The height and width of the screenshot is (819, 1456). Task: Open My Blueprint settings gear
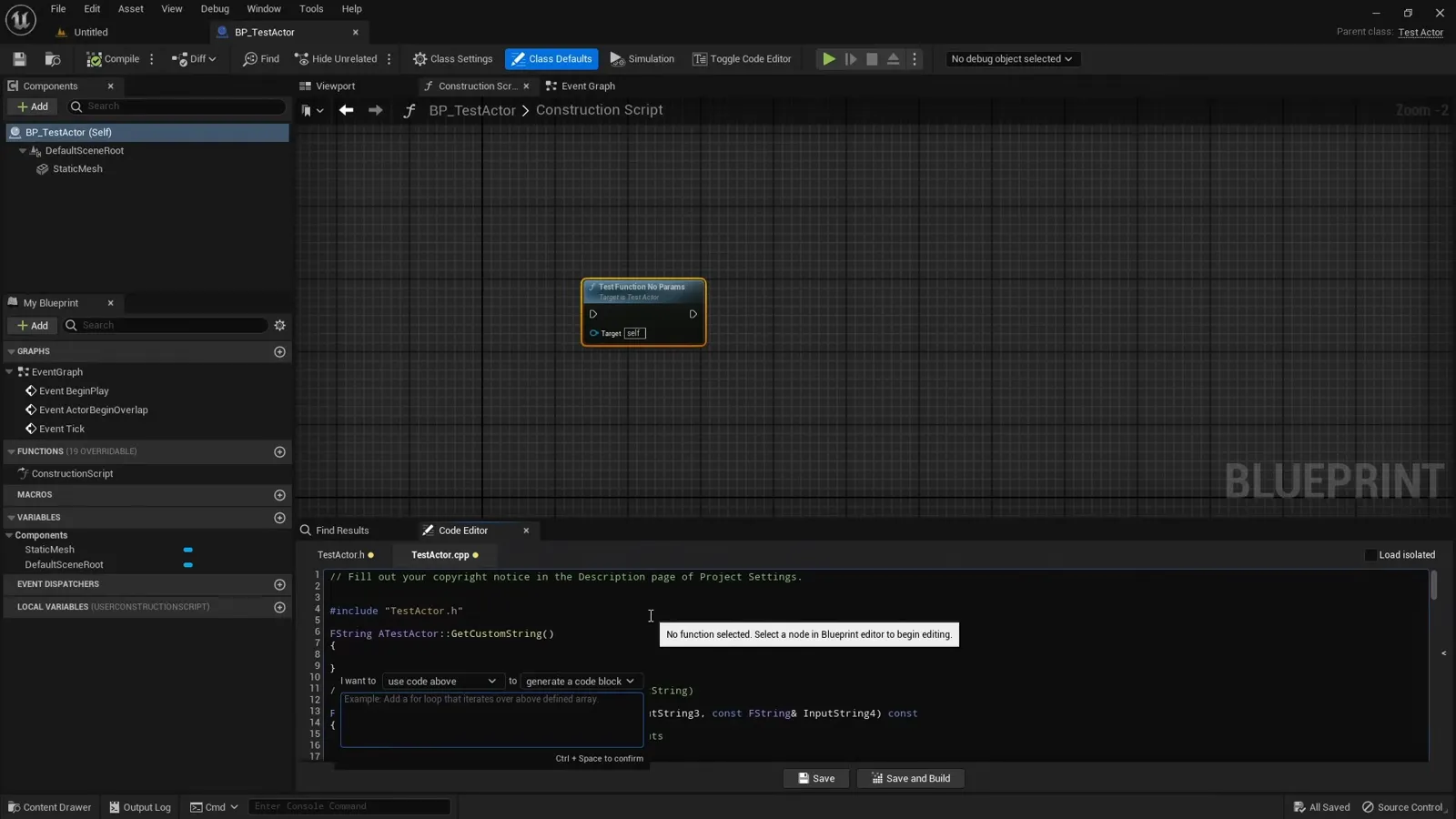(x=279, y=326)
